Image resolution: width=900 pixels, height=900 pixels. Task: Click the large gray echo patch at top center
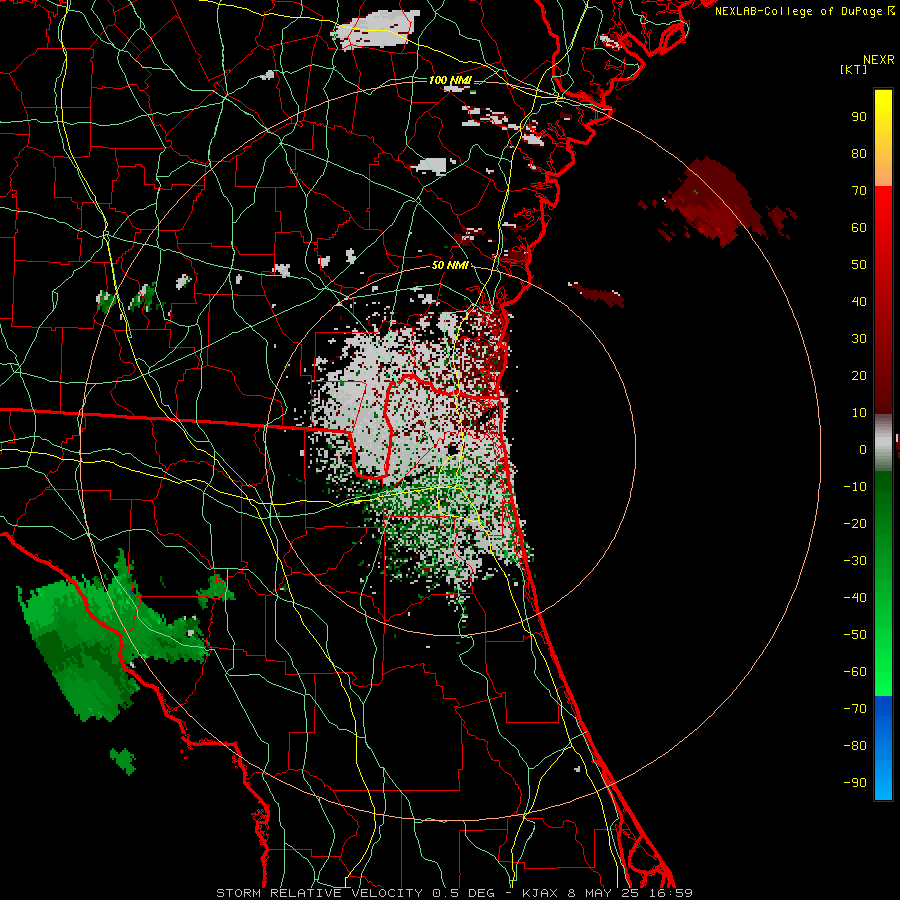pos(377,29)
